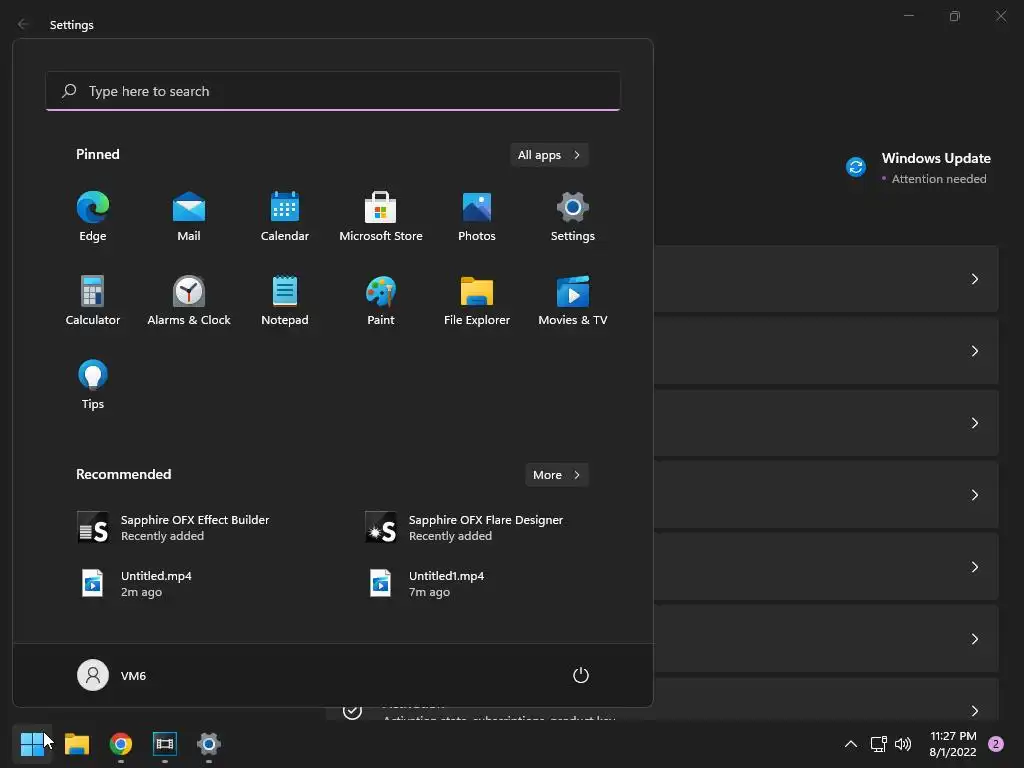Open Microsoft Store from pinned apps
The image size is (1024, 768).
point(381,217)
